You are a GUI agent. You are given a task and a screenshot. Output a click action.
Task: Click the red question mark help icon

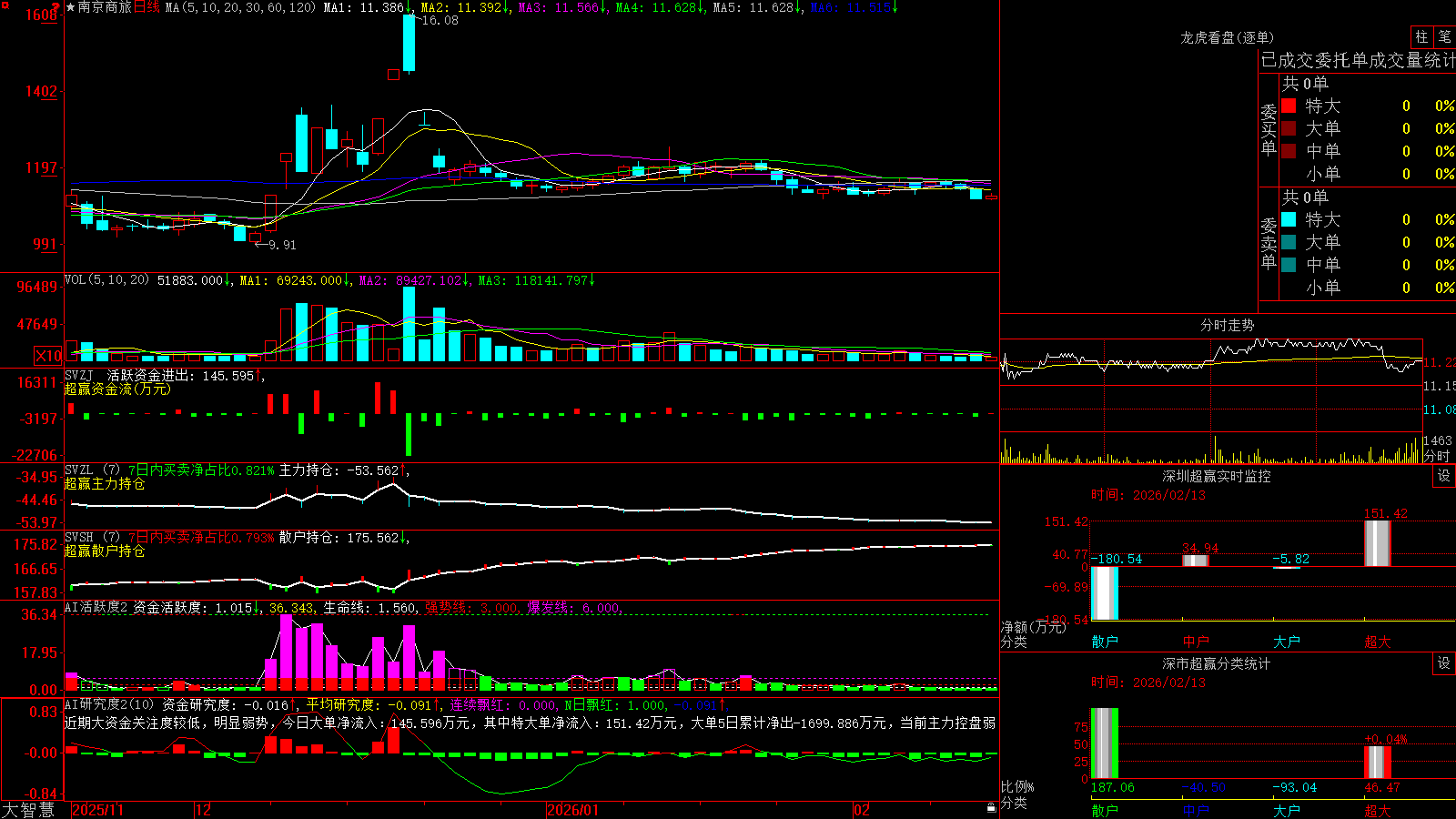[x=56, y=6]
